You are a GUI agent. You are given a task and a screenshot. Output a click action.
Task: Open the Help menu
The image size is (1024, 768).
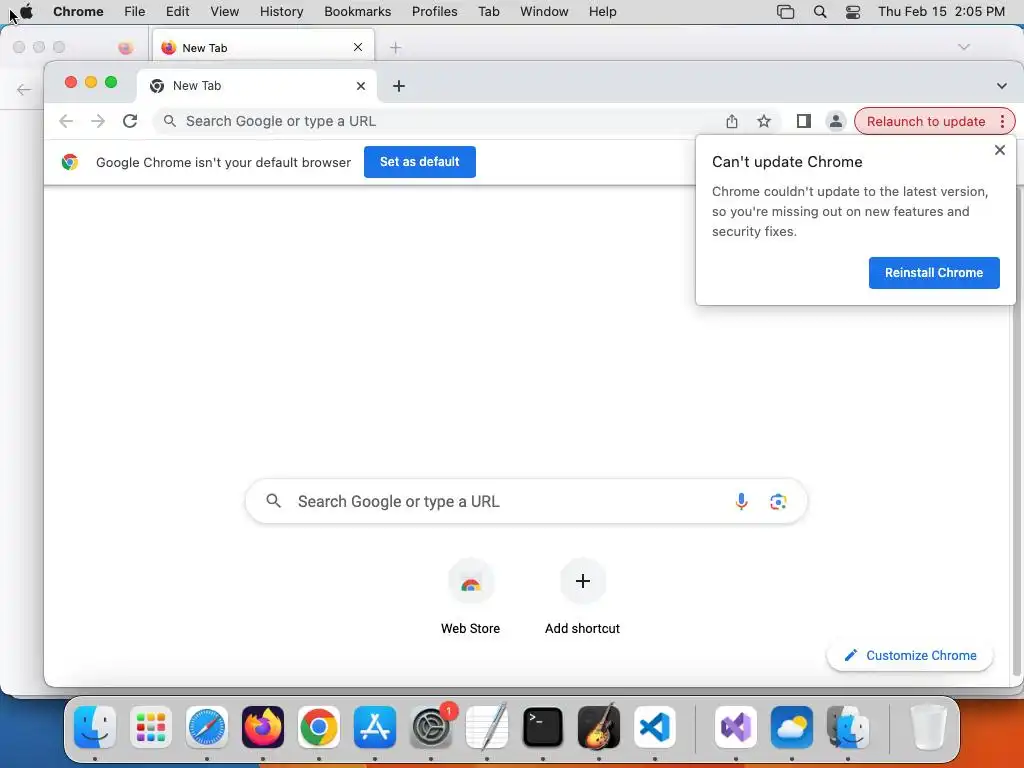click(x=602, y=12)
